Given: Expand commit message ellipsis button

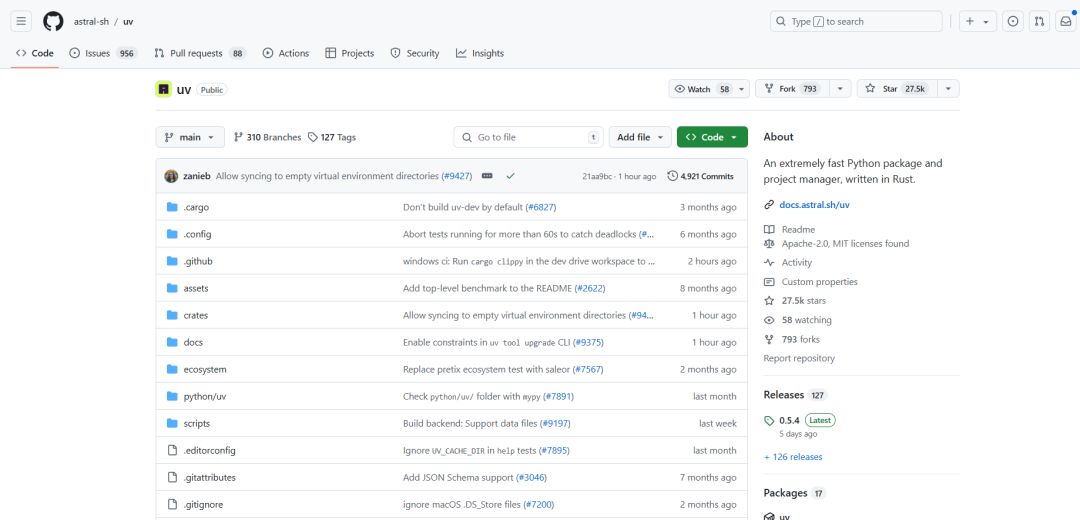Looking at the screenshot, I should [487, 176].
